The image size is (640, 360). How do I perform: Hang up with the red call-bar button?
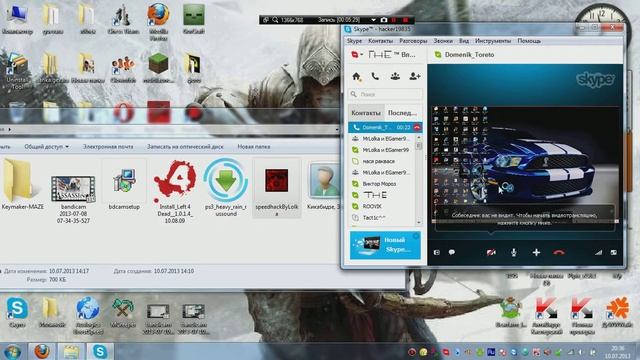559,253
